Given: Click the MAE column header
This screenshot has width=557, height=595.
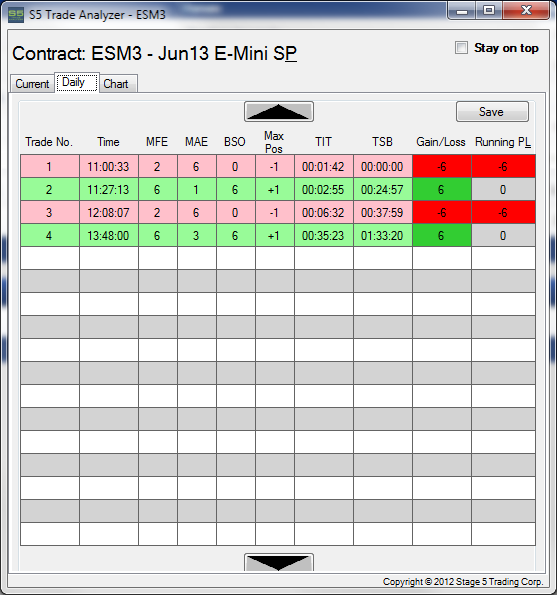Looking at the screenshot, I should point(196,142).
